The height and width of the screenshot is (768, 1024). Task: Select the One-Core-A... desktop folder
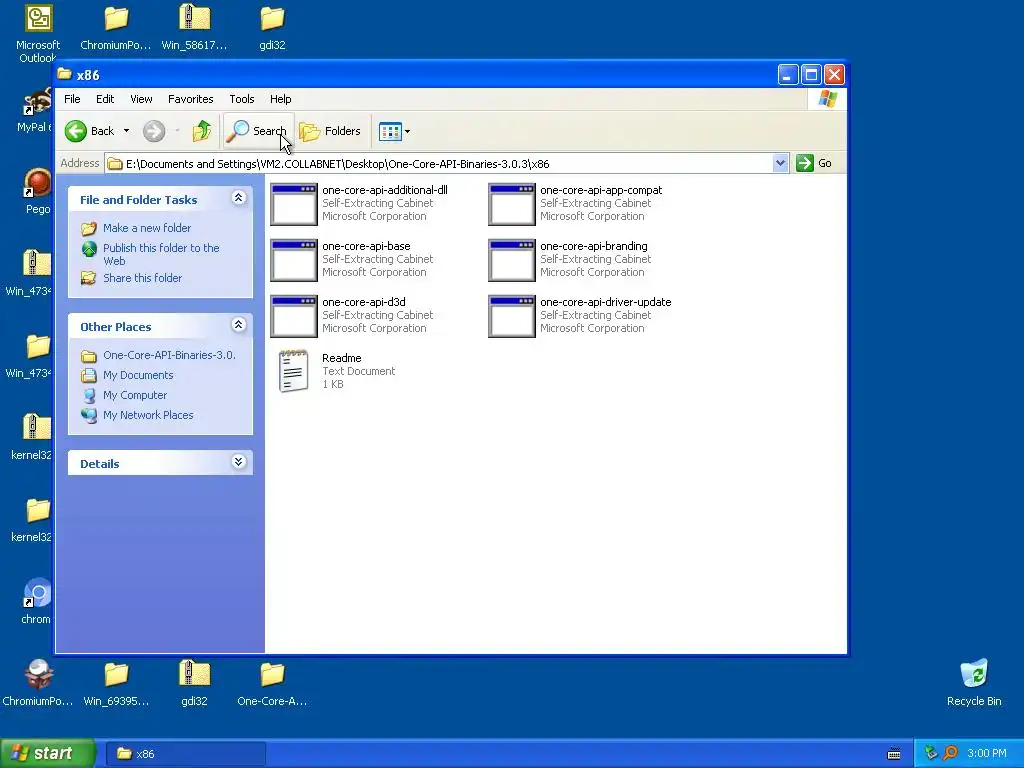coord(272,674)
